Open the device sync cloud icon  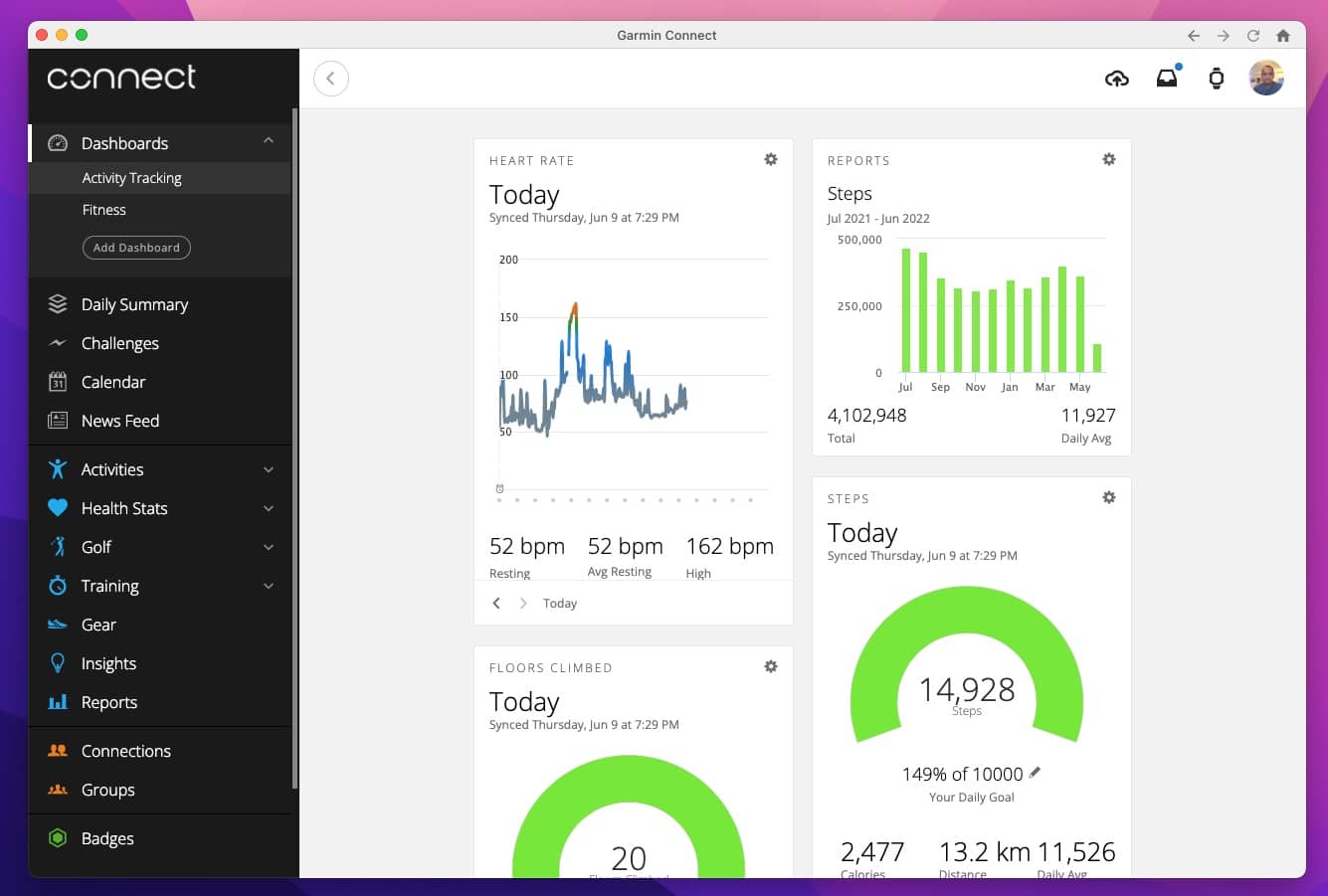click(1117, 78)
